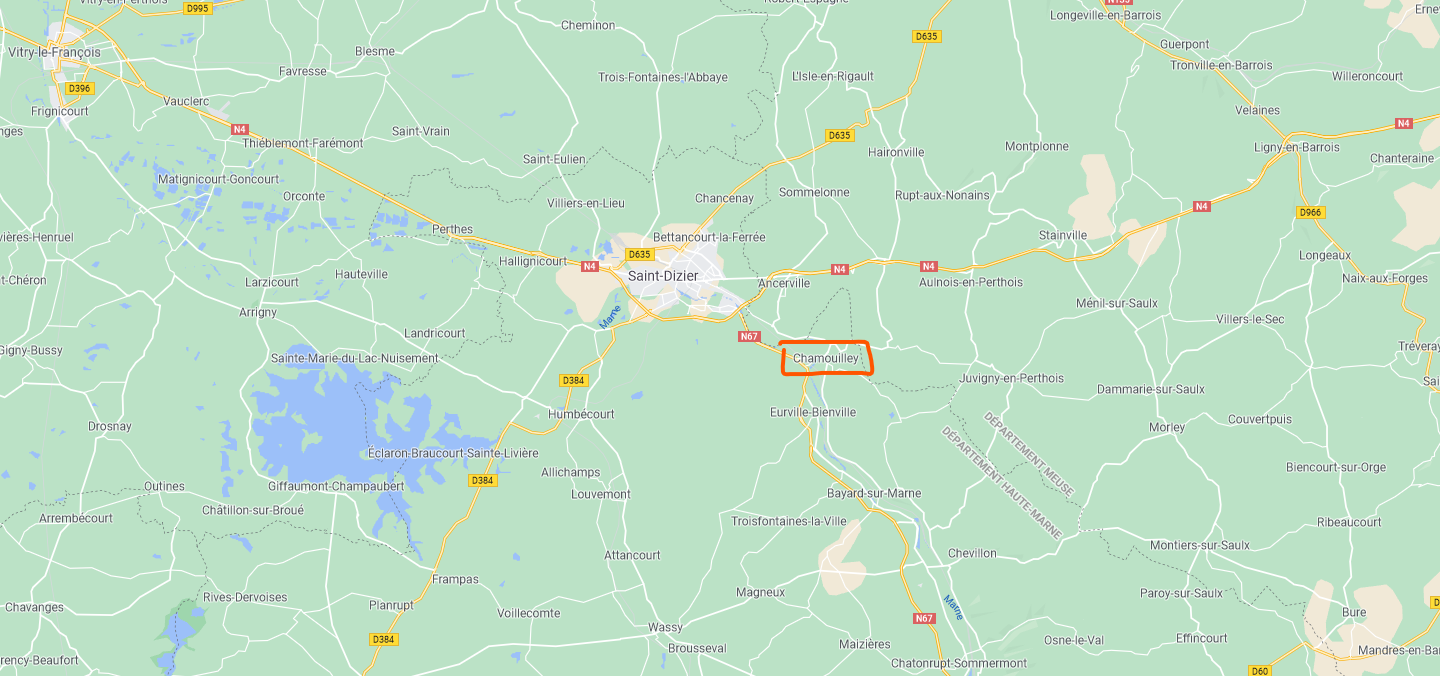Click the D396 road shield near Vitry-le-François

click(x=79, y=88)
